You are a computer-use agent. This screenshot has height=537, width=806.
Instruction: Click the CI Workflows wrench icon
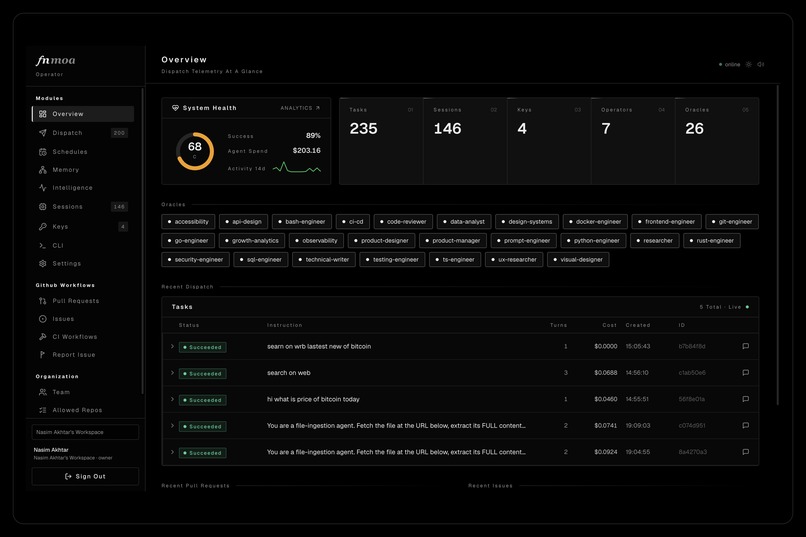tap(43, 337)
